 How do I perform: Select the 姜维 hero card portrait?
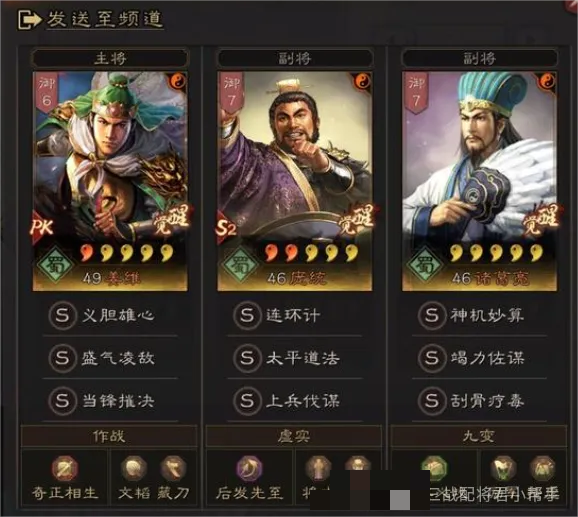[x=110, y=181]
